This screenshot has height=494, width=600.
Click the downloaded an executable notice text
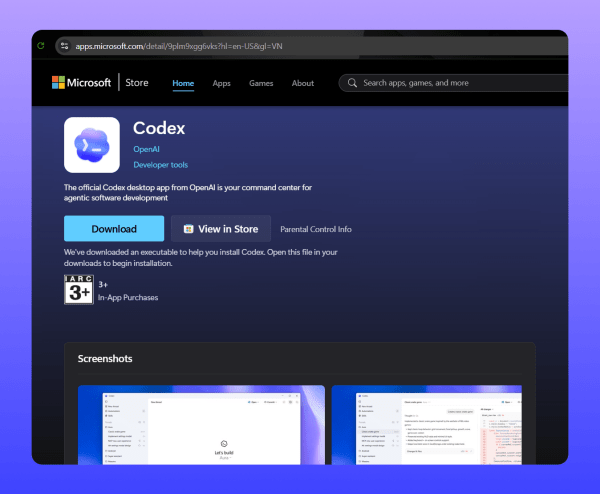click(201, 258)
